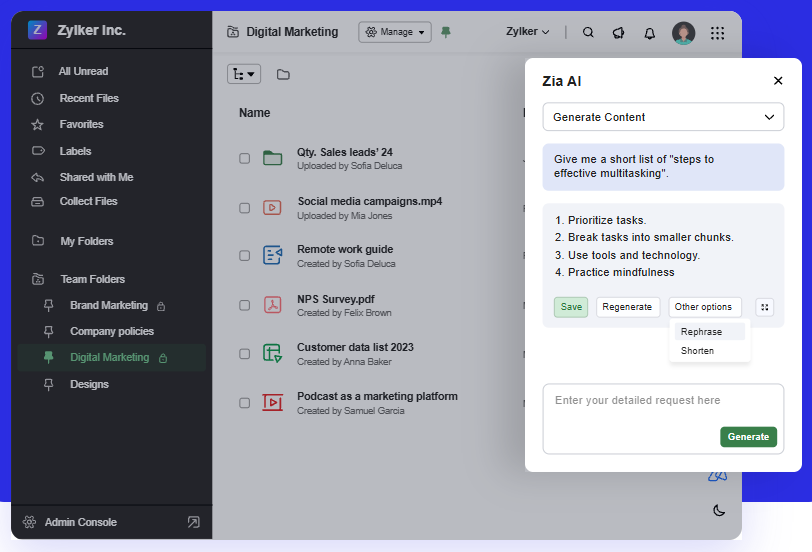This screenshot has width=812, height=552.
Task: Click the new folder icon in toolbar
Action: click(x=283, y=74)
